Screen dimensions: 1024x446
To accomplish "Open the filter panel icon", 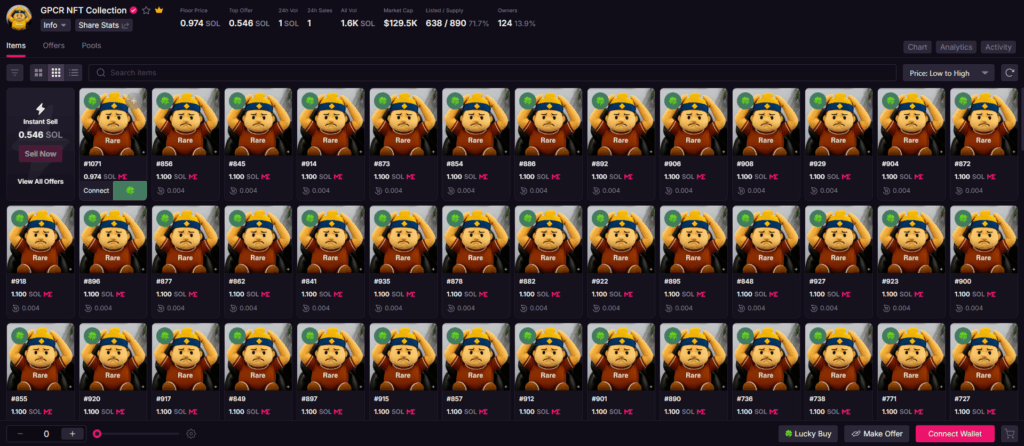I will click(x=15, y=73).
